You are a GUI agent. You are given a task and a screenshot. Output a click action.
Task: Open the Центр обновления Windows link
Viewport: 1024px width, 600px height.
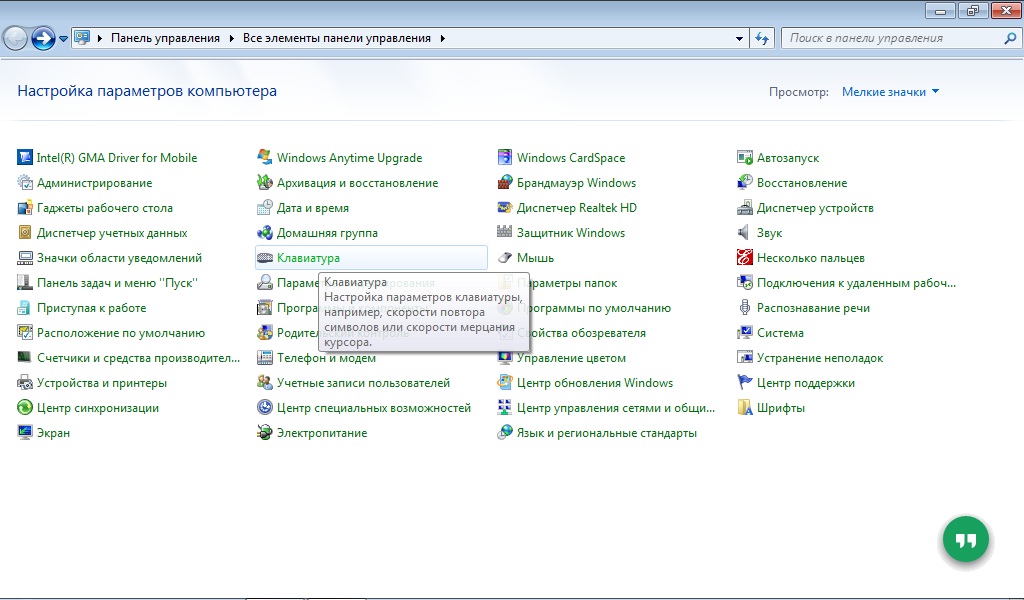pos(595,383)
